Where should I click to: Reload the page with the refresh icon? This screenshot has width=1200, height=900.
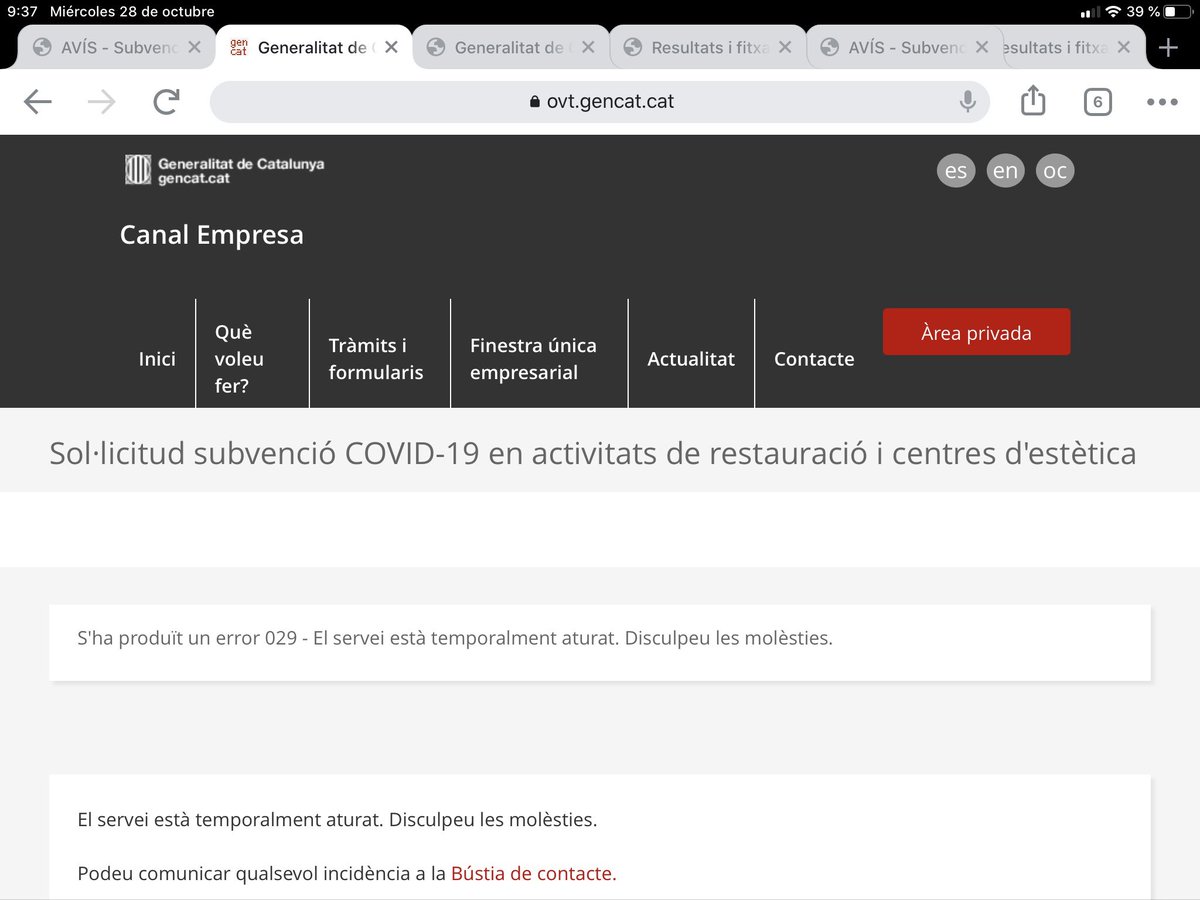pyautogui.click(x=167, y=101)
